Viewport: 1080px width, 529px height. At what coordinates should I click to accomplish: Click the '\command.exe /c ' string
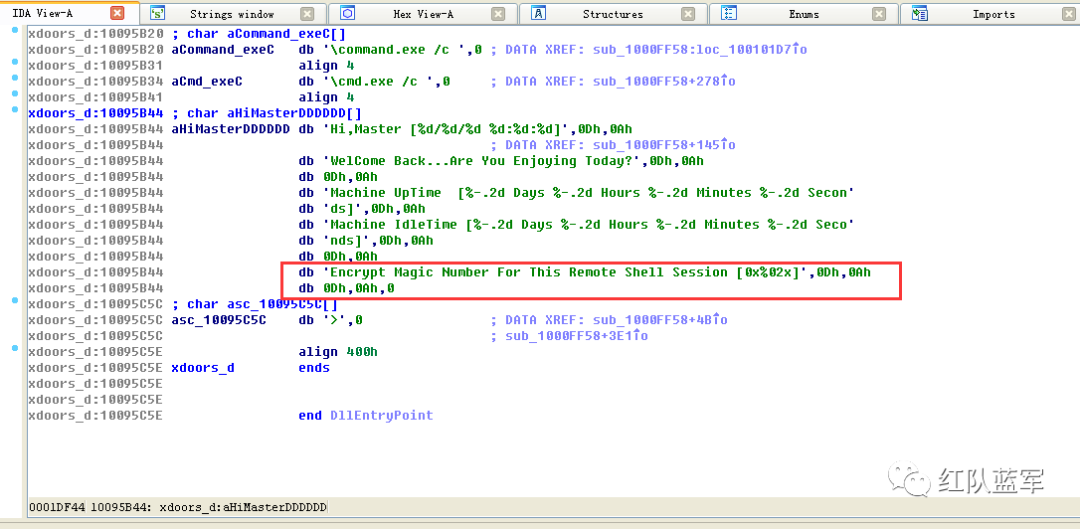[393, 50]
